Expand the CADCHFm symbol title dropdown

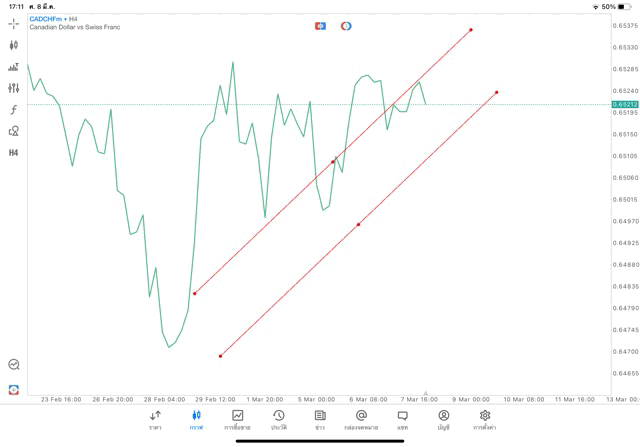[x=55, y=19]
